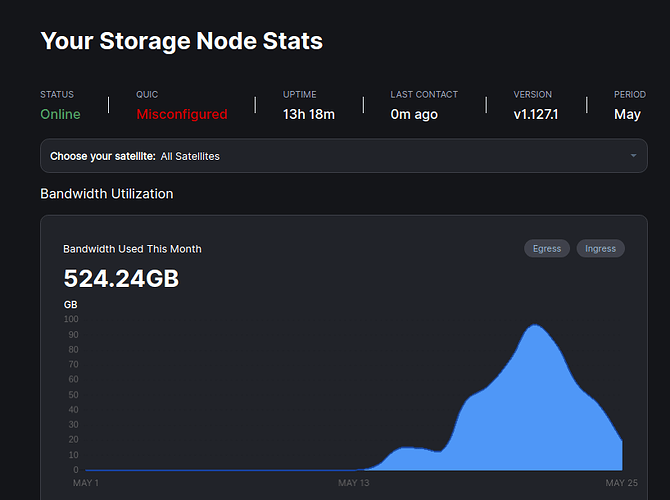
Task: Click the GB unit label above the chart
Action: (70, 304)
